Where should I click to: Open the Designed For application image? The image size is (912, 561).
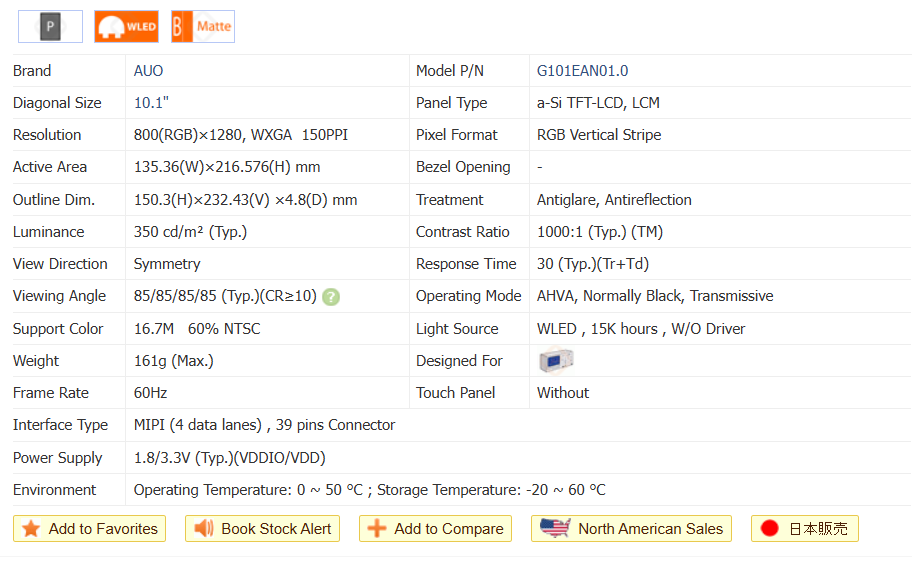tap(556, 360)
